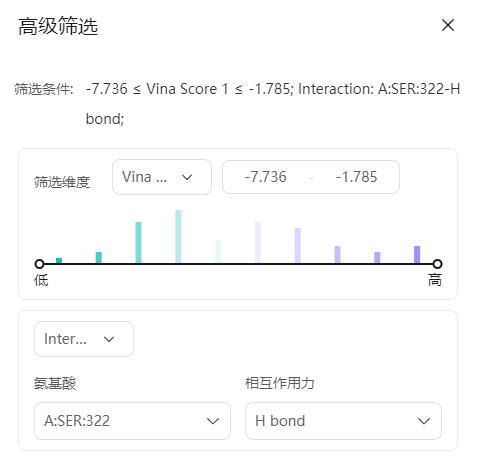Edit the minimum value -7.736 field
This screenshot has width=478, height=461.
coord(265,177)
